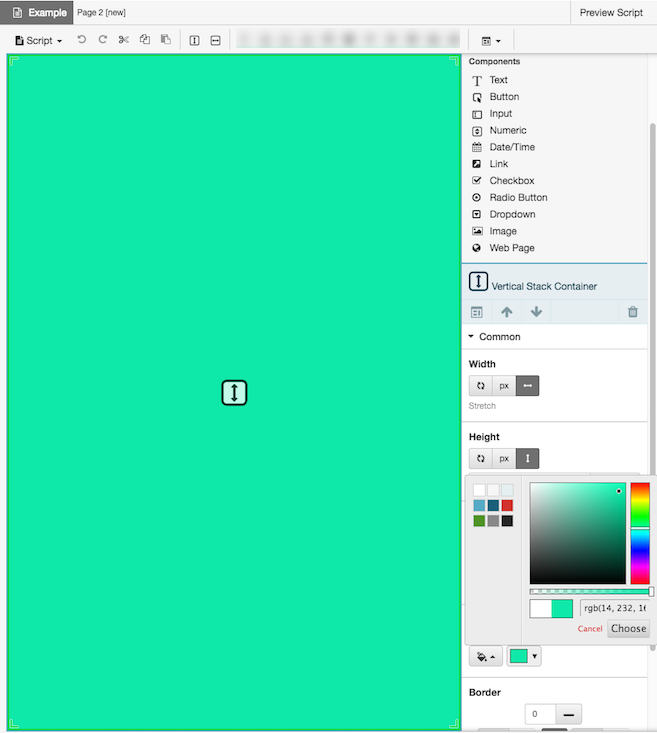
Task: Open the green color swatch dropdown
Action: pos(524,656)
